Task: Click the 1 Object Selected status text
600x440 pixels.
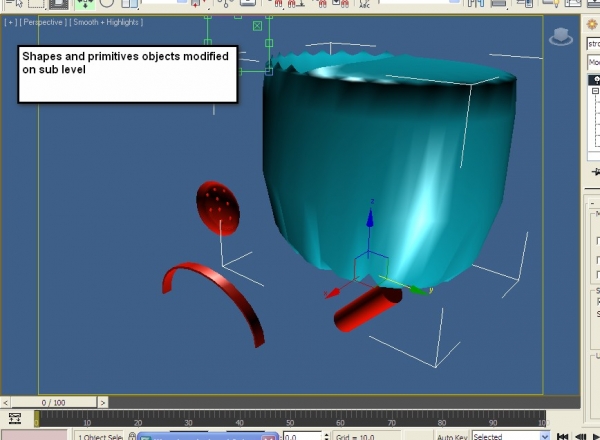Action: pos(100,436)
